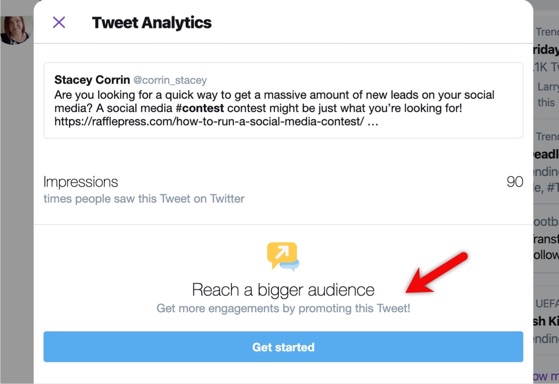Image resolution: width=559 pixels, height=384 pixels.
Task: Click the Stacey Corrin display name
Action: coord(92,80)
